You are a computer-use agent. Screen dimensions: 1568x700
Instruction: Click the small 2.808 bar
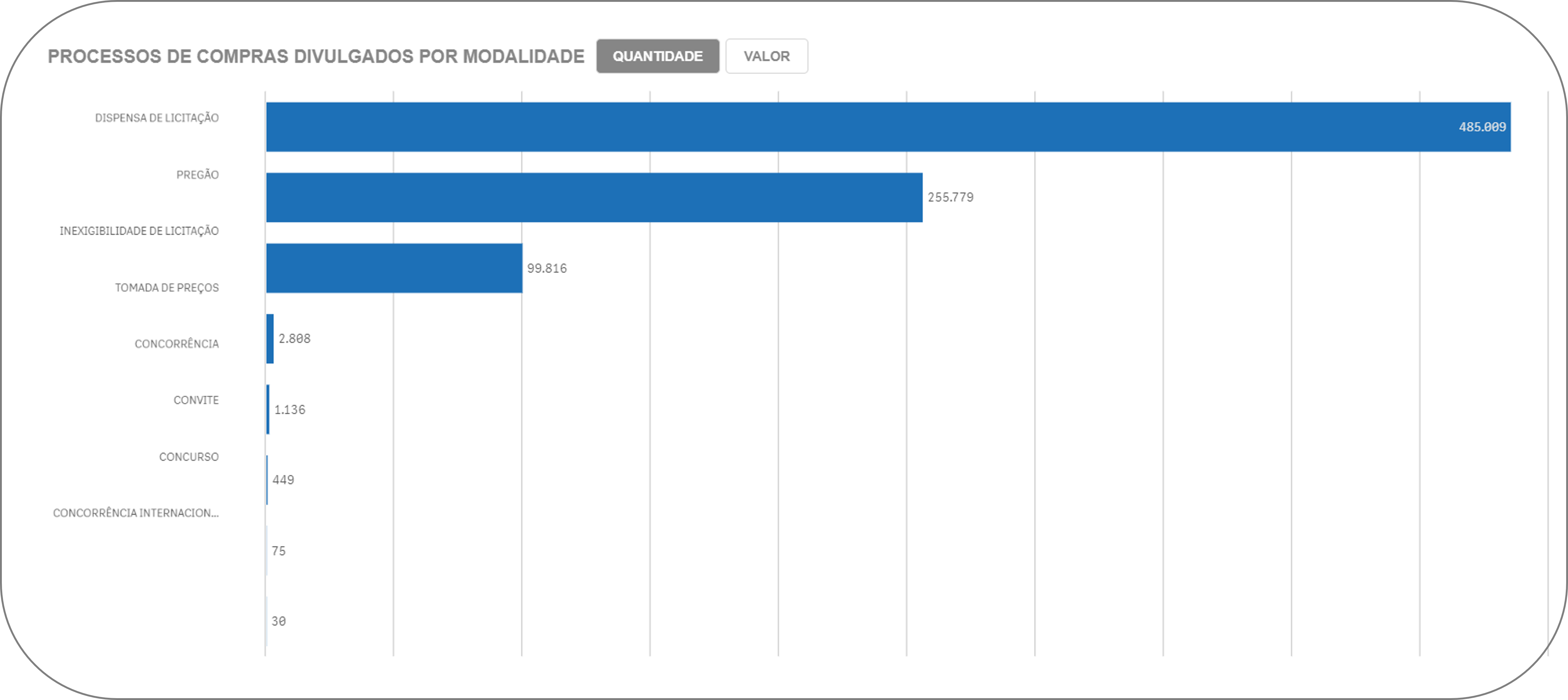click(270, 339)
